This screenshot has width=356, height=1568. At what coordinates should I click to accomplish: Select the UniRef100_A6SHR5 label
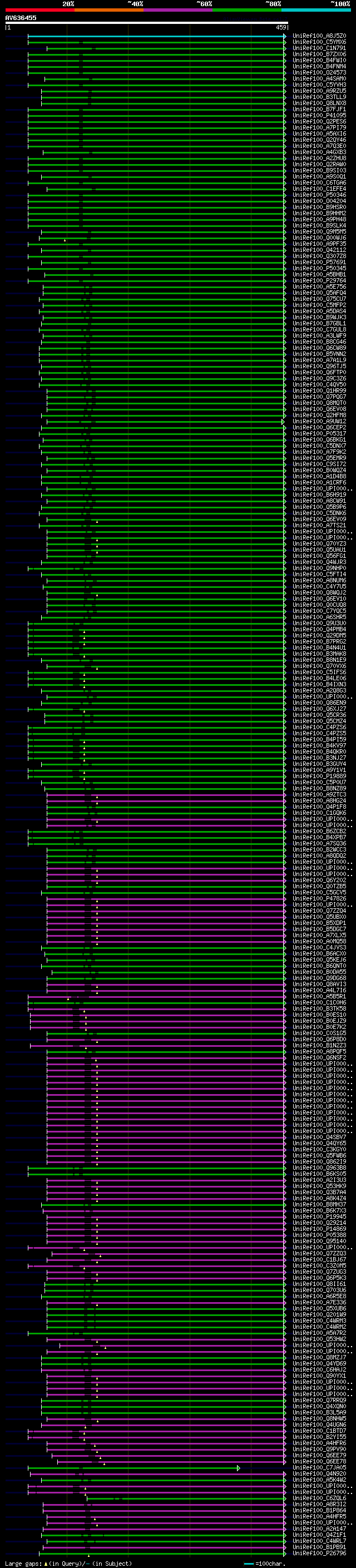coord(319,617)
